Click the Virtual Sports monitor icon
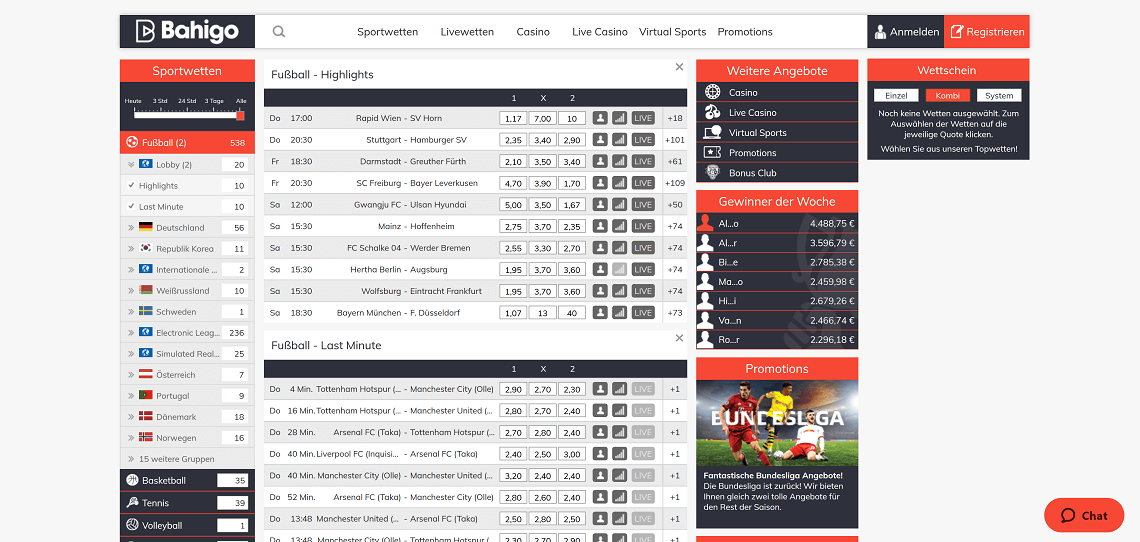 [x=712, y=132]
